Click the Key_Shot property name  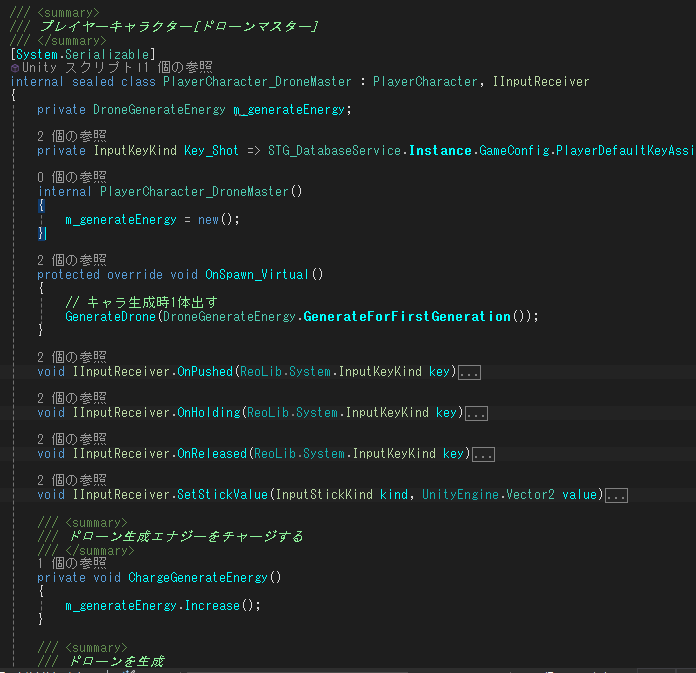coord(211,151)
